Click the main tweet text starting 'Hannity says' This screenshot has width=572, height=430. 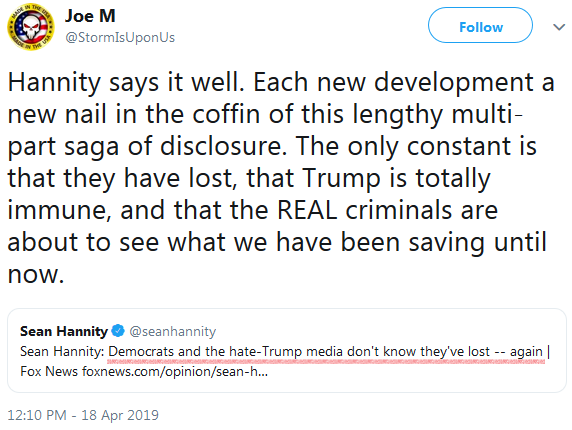tap(281, 178)
